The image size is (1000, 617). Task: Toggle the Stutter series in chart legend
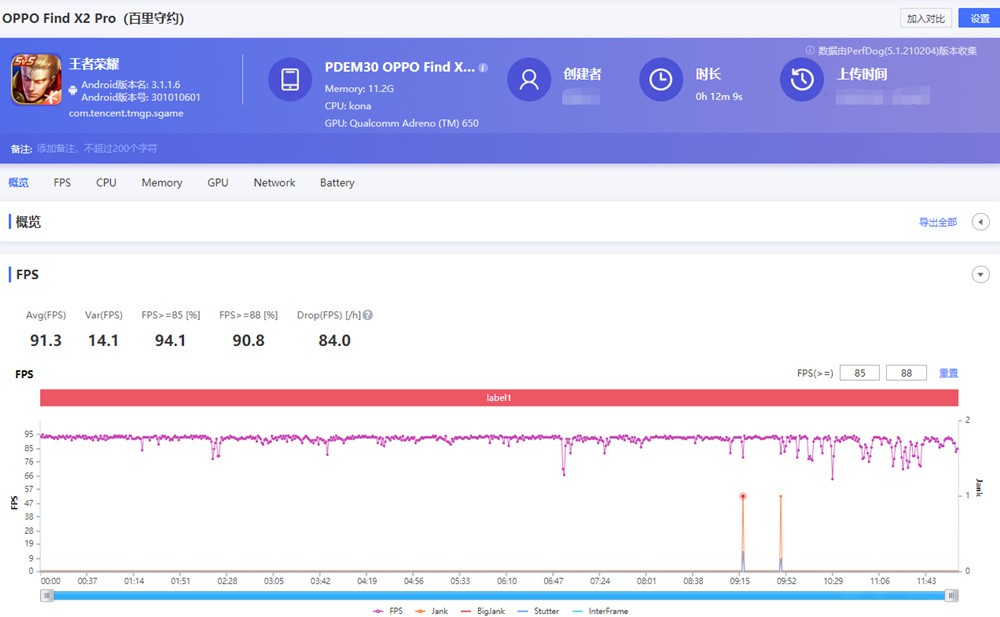tap(538, 611)
